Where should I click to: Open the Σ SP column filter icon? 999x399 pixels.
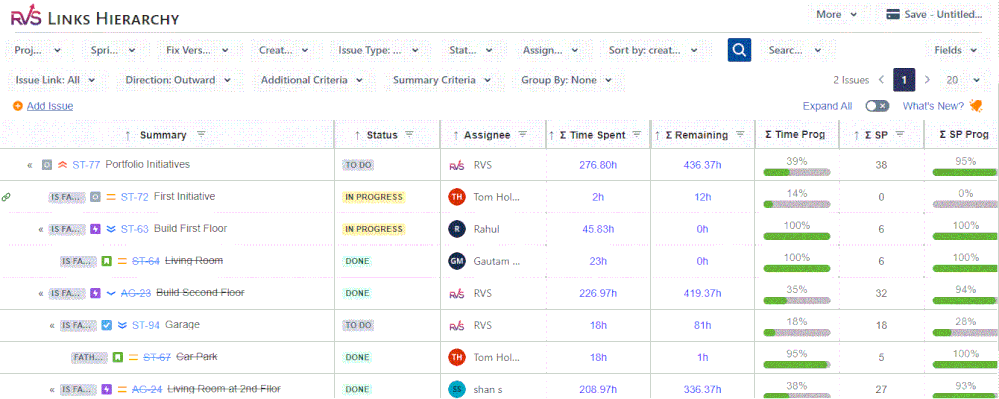click(900, 134)
